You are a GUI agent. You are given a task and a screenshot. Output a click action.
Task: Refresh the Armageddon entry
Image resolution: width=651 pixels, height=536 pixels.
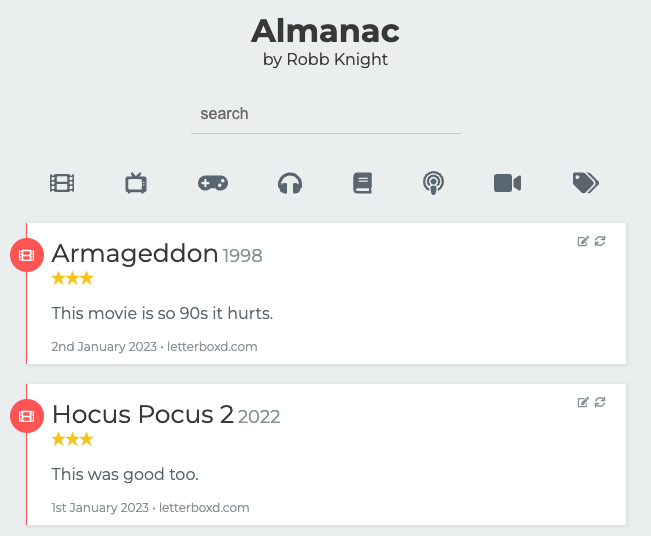pyautogui.click(x=600, y=241)
